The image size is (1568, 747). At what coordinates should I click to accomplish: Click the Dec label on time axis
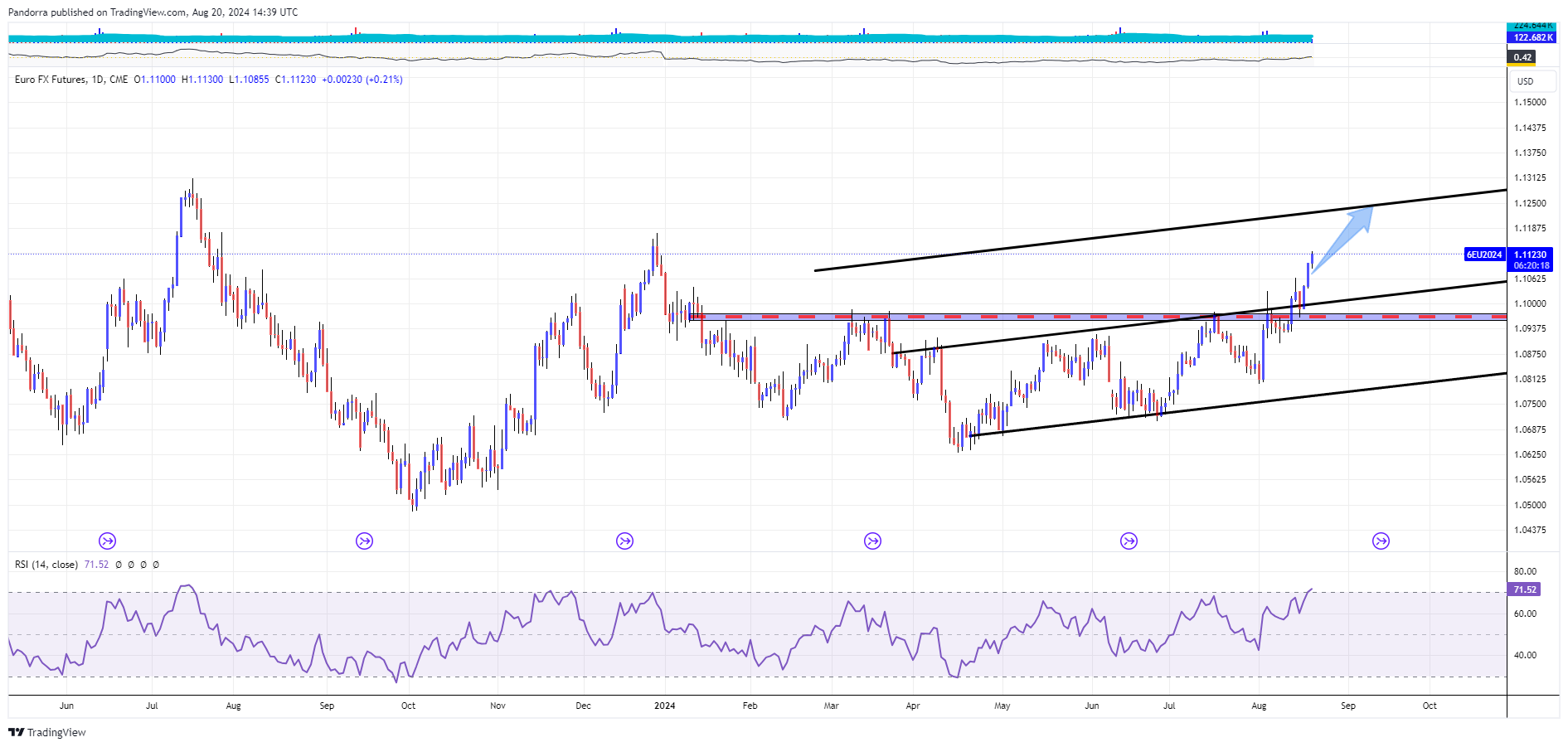(584, 706)
